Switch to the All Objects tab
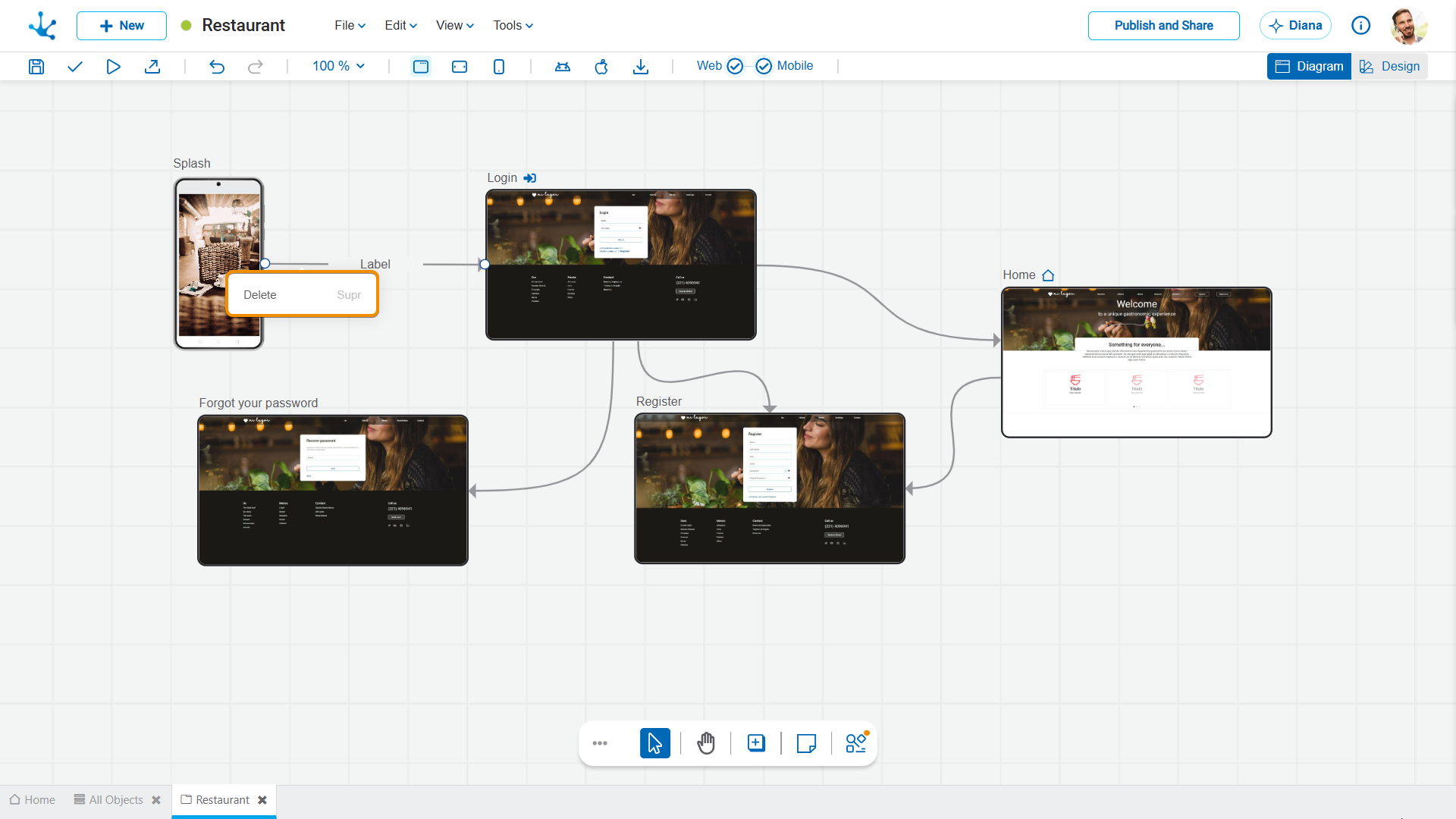The width and height of the screenshot is (1456, 819). (x=117, y=800)
